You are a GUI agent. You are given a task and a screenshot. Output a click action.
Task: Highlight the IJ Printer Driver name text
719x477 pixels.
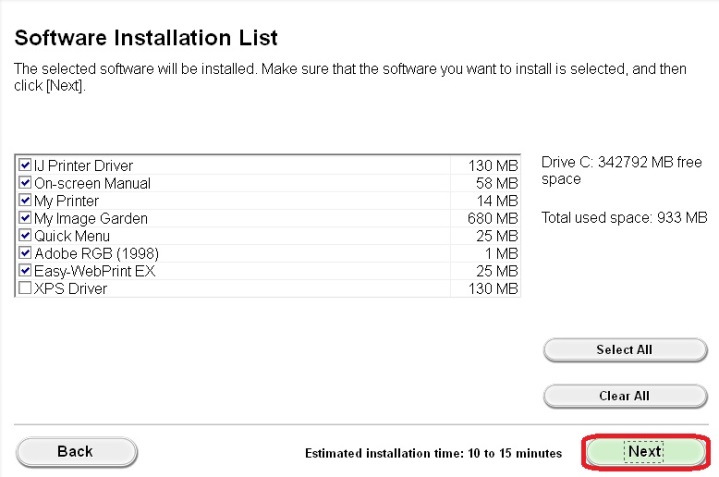pos(83,165)
